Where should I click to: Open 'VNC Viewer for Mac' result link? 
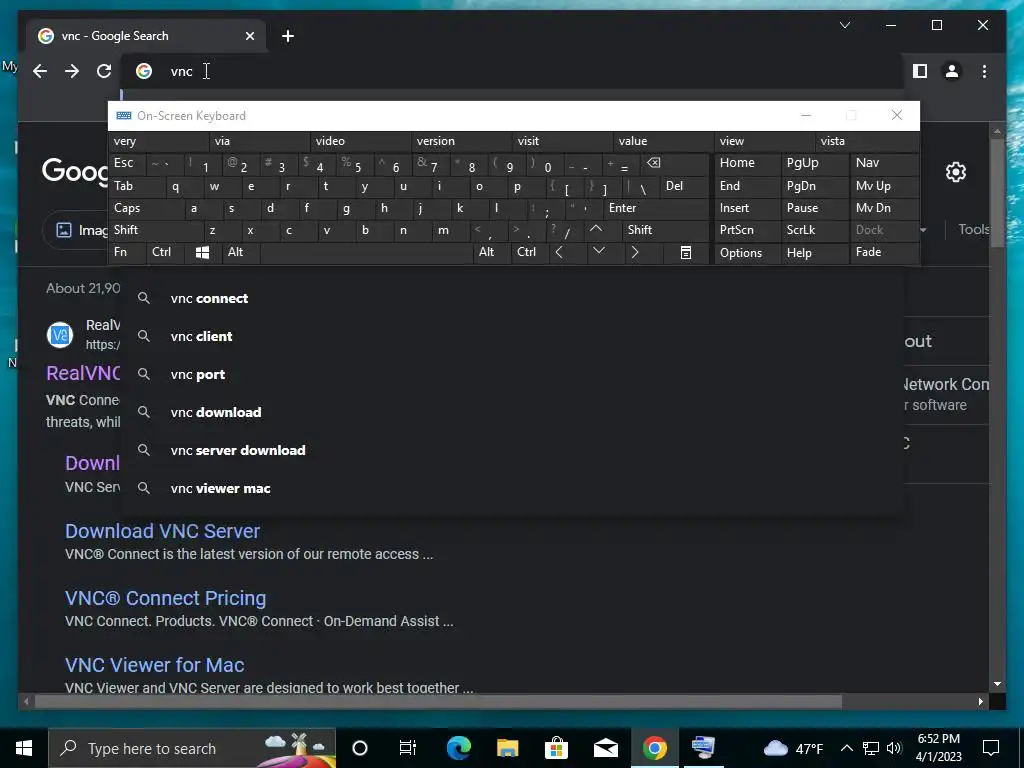point(155,665)
